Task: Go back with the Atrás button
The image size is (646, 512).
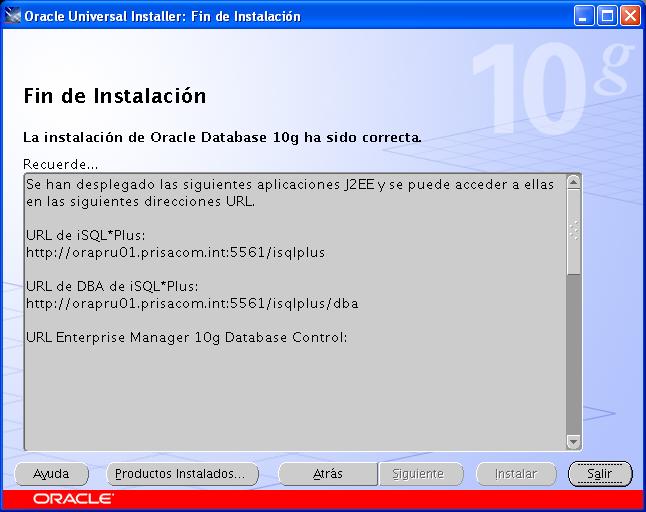Action: pyautogui.click(x=328, y=474)
